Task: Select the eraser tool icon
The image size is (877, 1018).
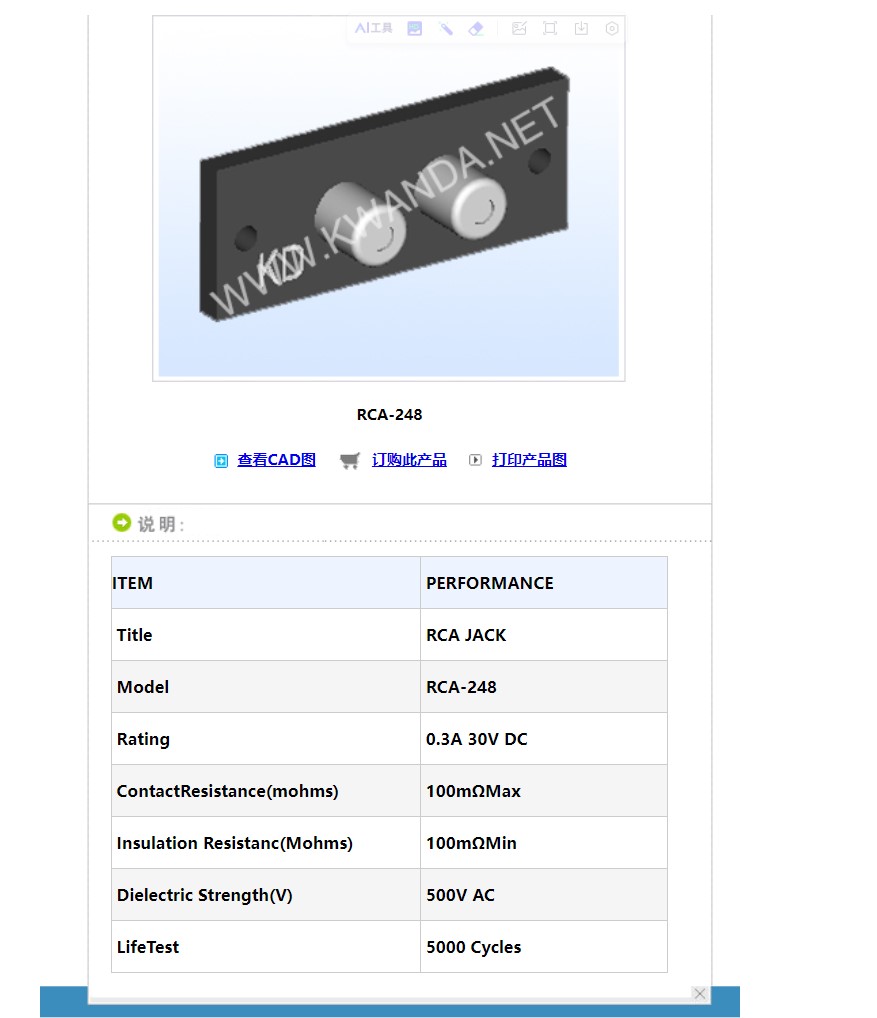Action: tap(476, 28)
